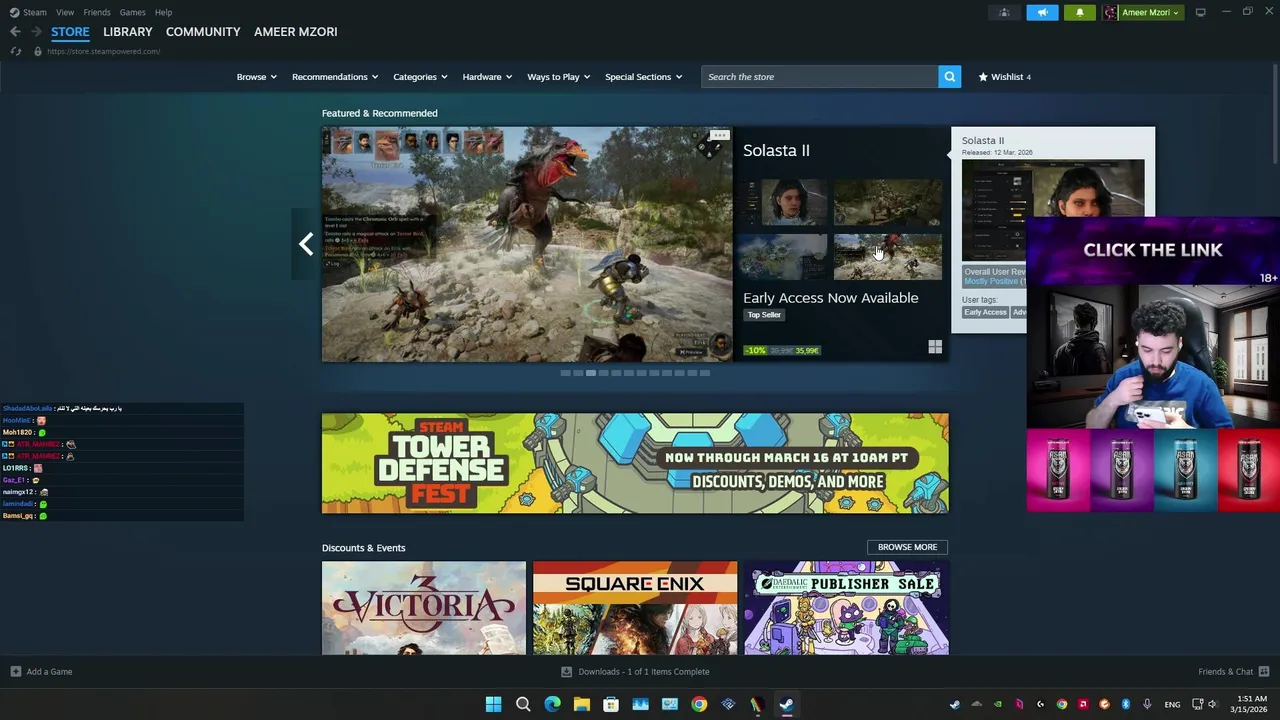Show previous featured game arrow
1280x720 pixels.
306,244
